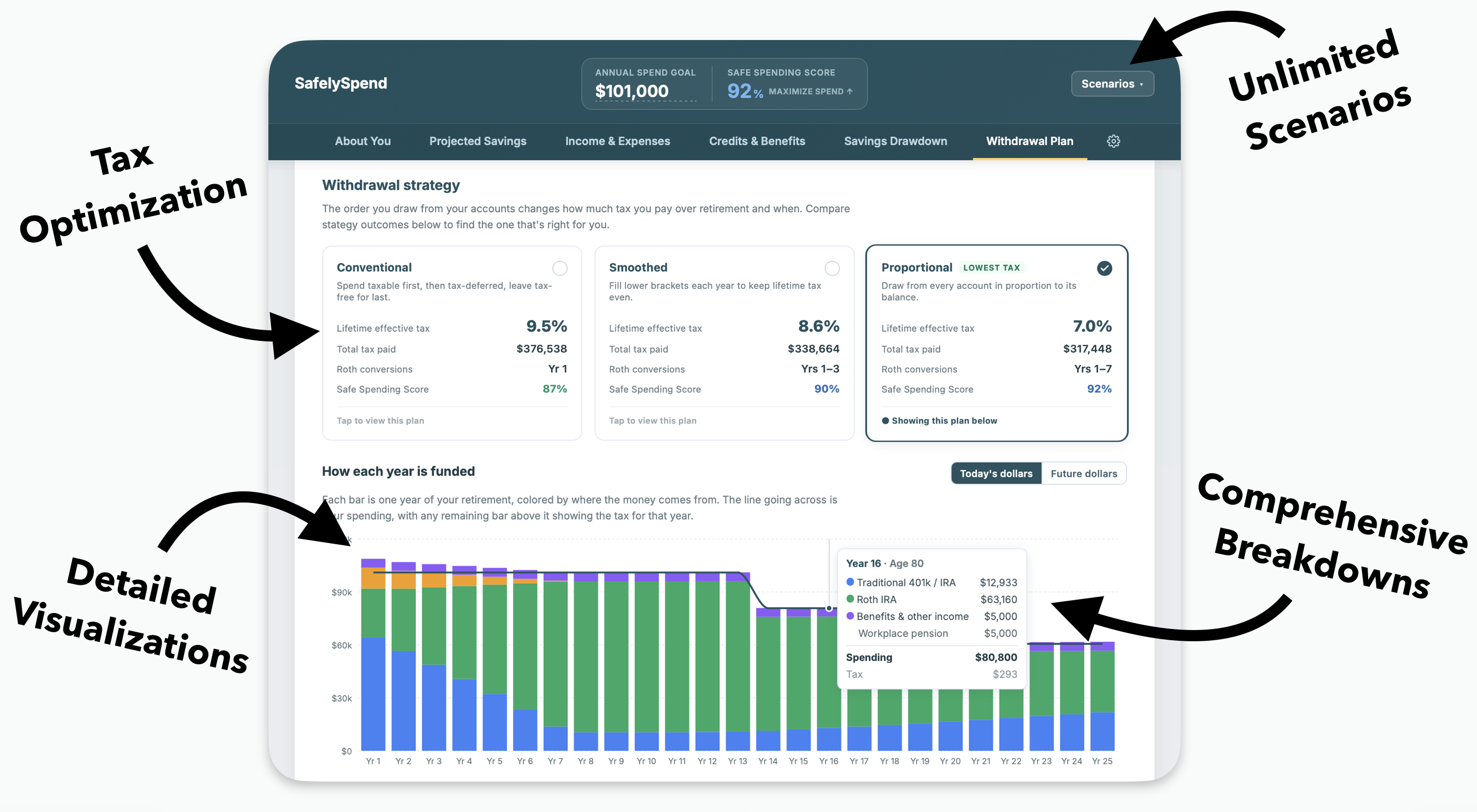Click the Yr 10 chart bar
The image size is (1477, 812).
pyautogui.click(x=646, y=661)
